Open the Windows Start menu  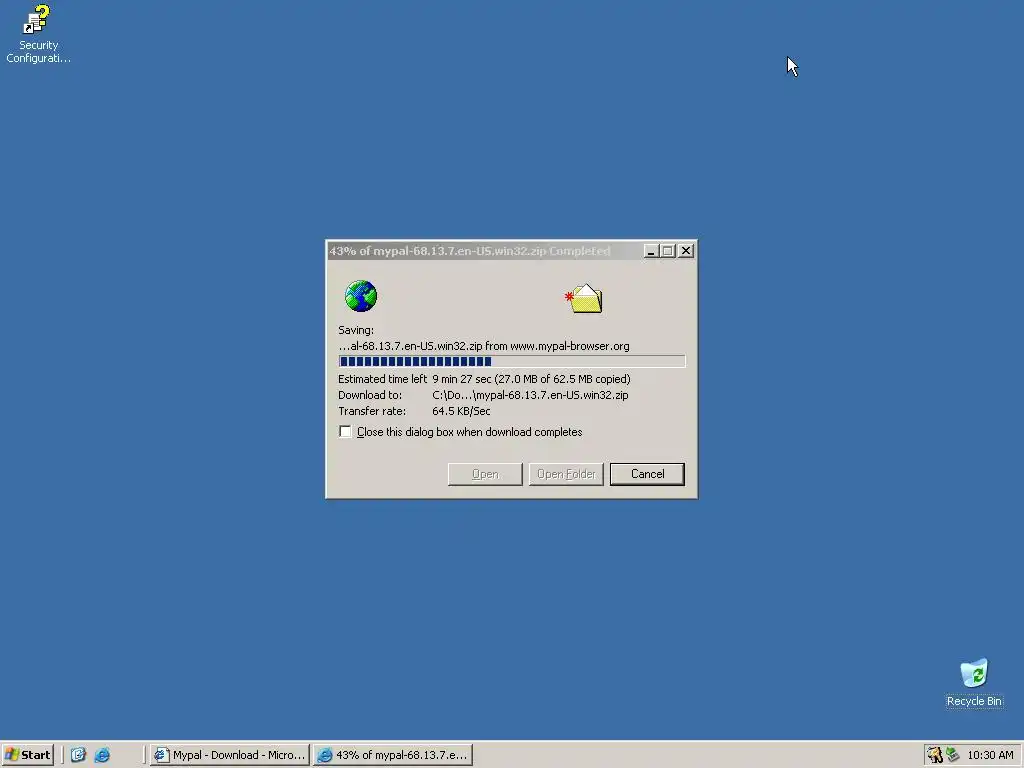(27, 755)
